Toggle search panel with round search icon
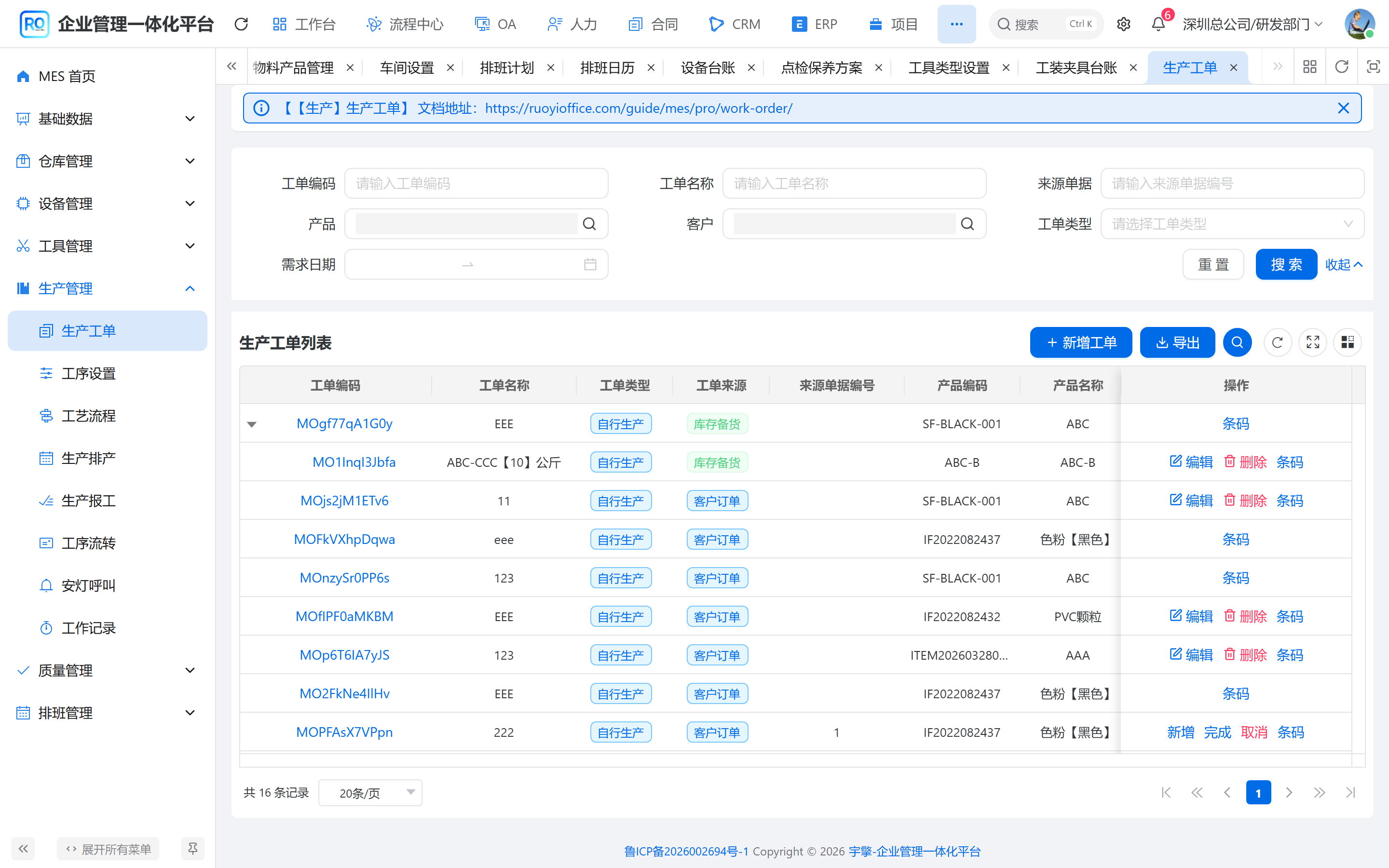 coord(1237,343)
